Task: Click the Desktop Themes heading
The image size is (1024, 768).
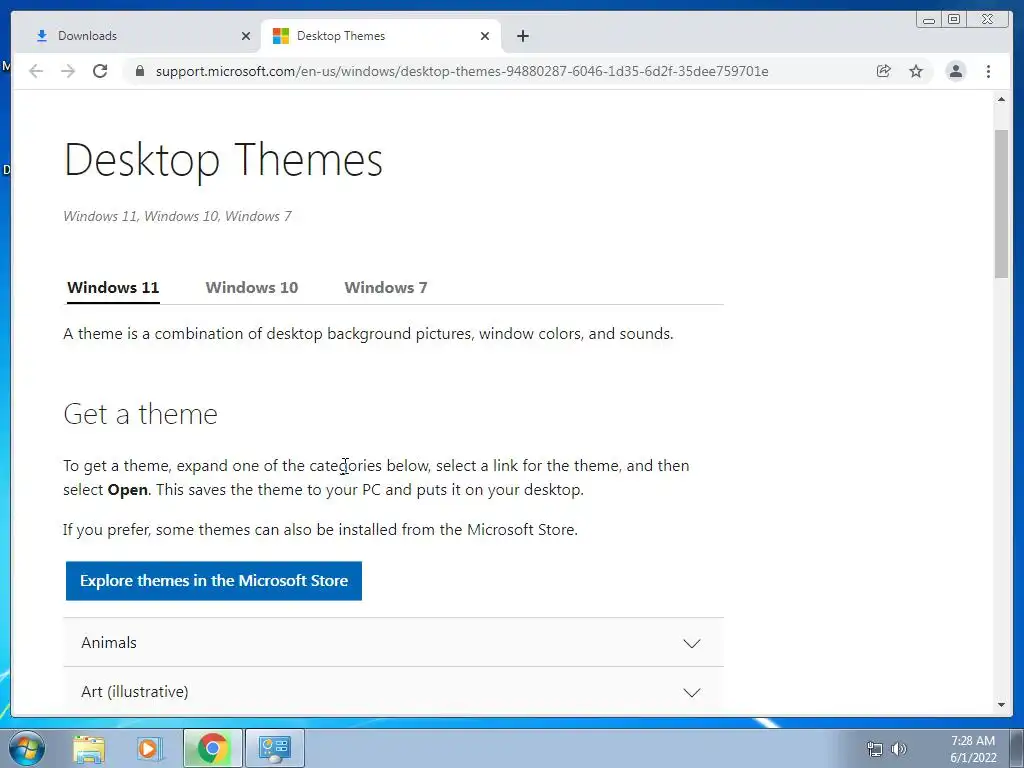Action: click(223, 159)
